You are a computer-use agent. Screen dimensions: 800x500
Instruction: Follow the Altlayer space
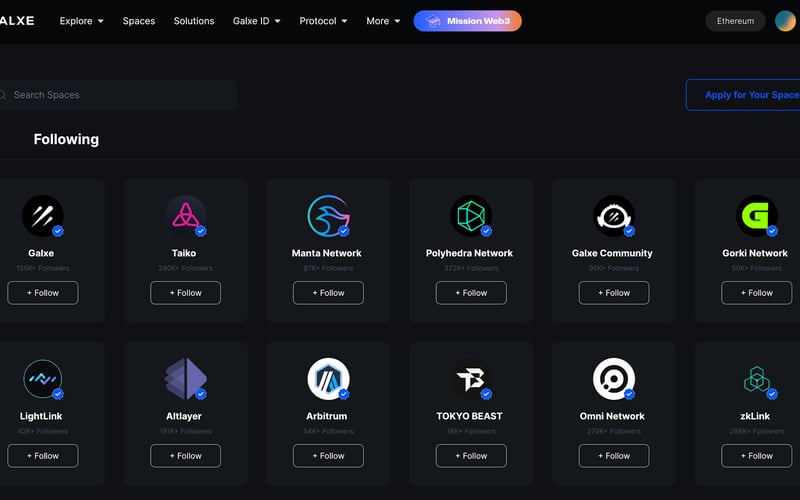click(186, 456)
